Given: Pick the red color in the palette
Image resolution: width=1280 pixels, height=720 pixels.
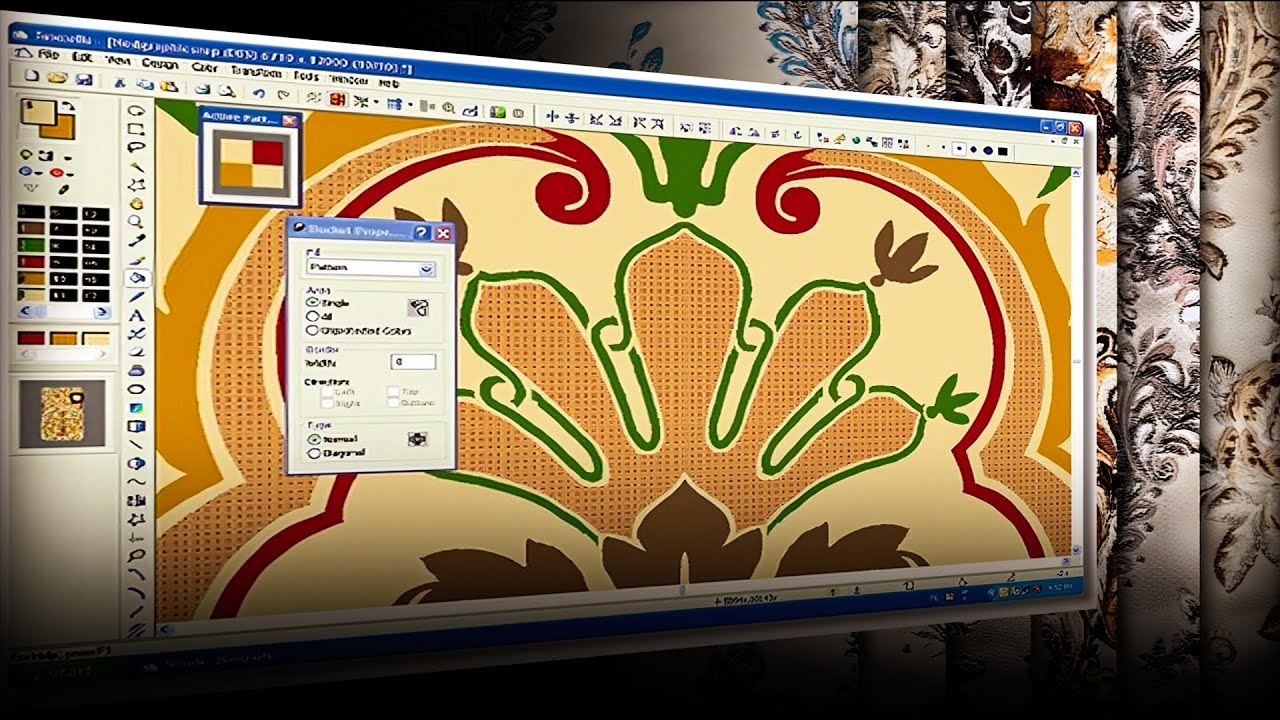Looking at the screenshot, I should 31,260.
